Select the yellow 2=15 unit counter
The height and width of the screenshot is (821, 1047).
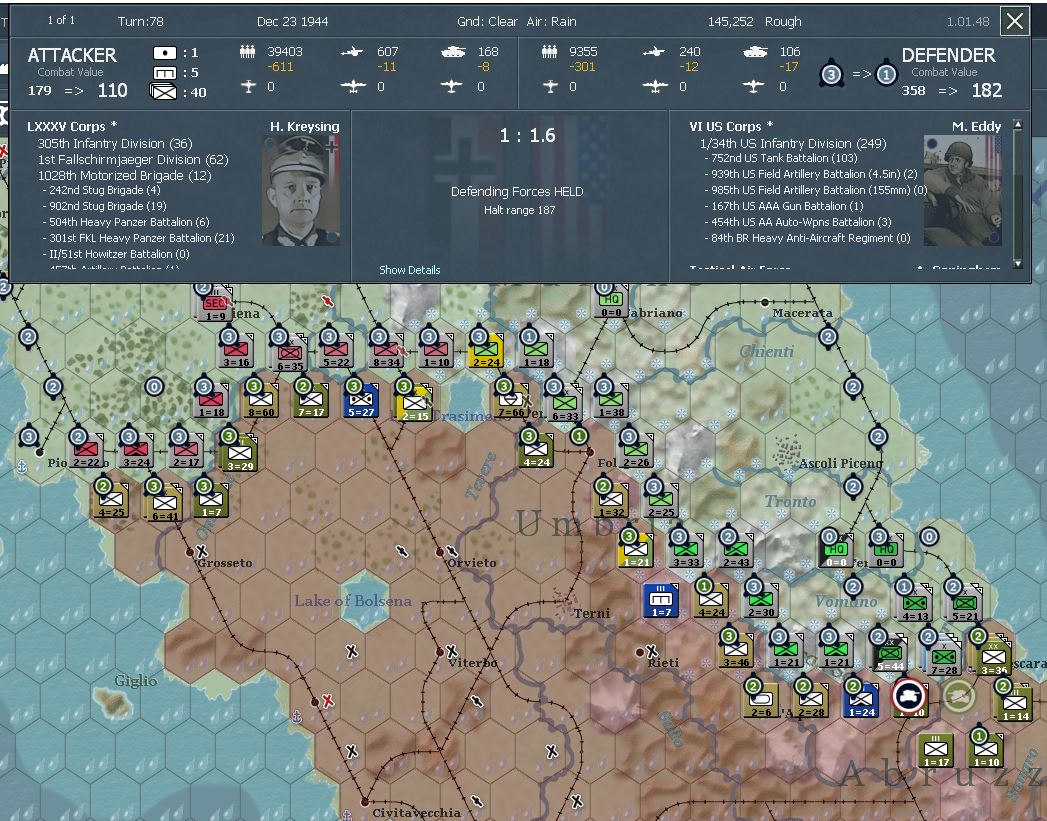[414, 404]
